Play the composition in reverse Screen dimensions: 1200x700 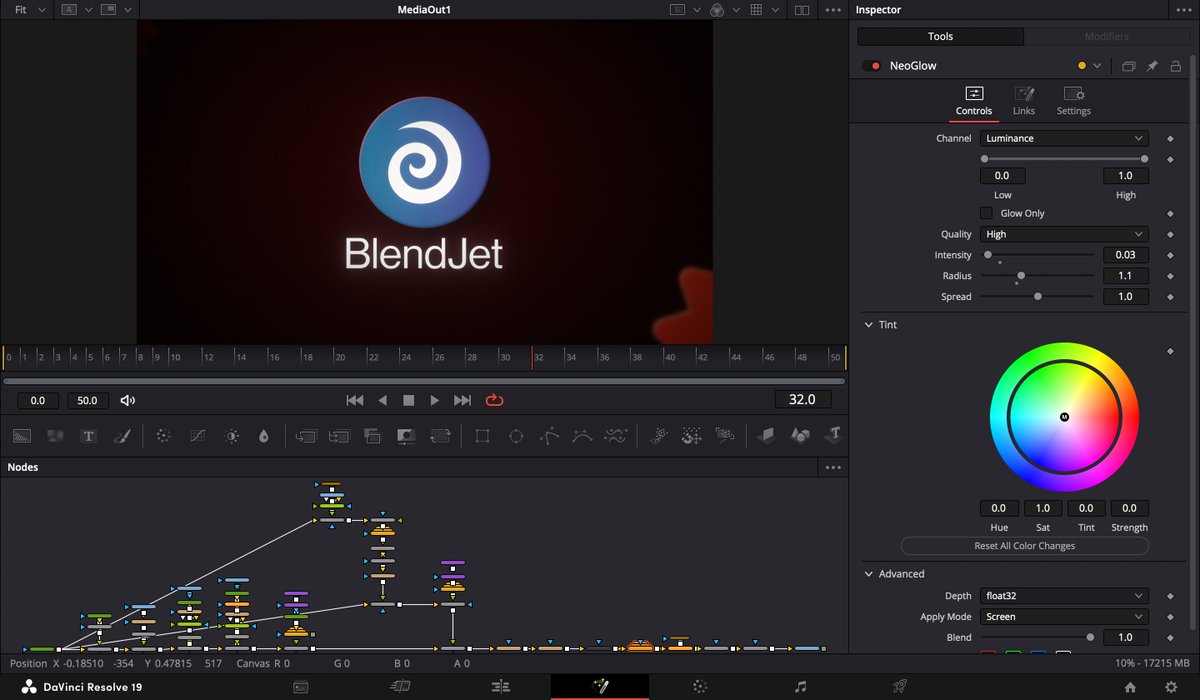coord(382,400)
